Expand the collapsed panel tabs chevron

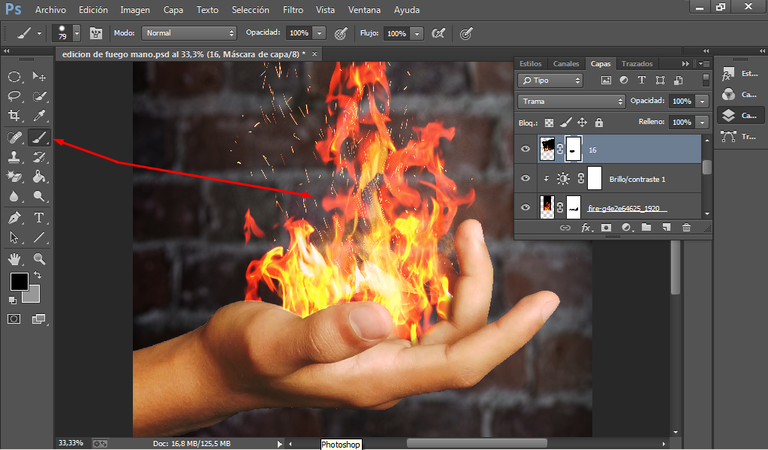pyautogui.click(x=685, y=64)
